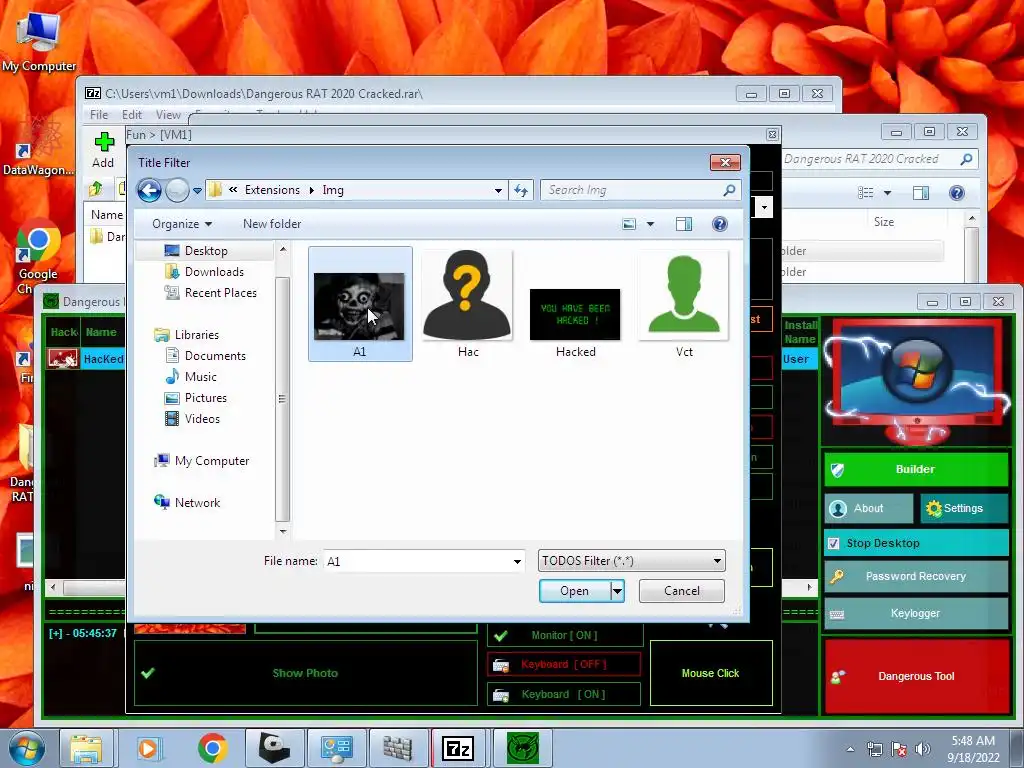Click the Builder button
Viewport: 1024px width, 768px height.
[916, 470]
